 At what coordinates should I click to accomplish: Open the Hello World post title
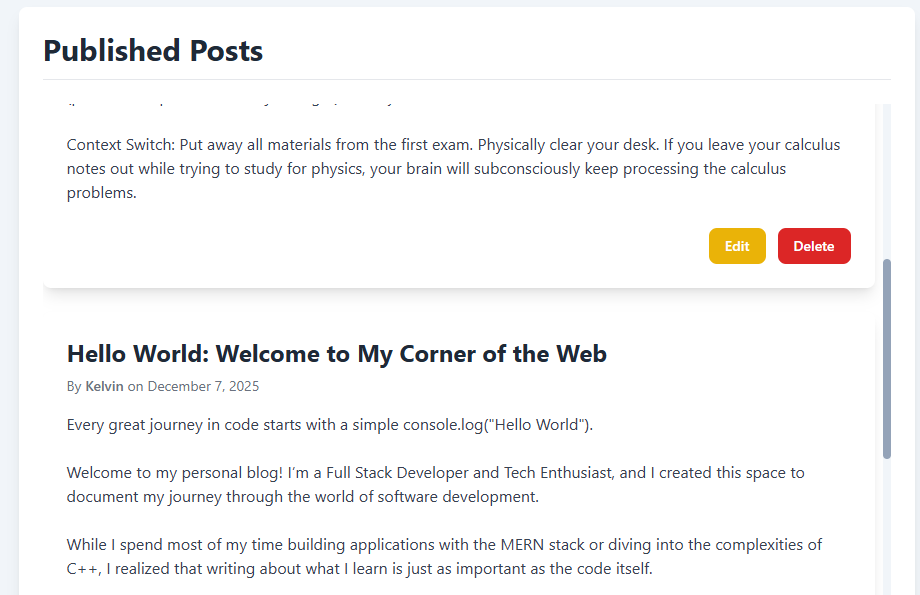pyautogui.click(x=336, y=354)
